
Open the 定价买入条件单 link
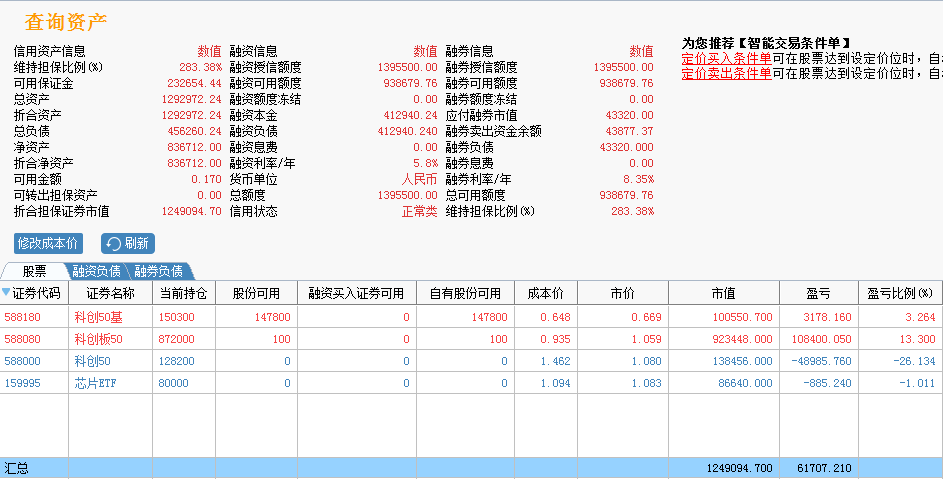point(726,58)
